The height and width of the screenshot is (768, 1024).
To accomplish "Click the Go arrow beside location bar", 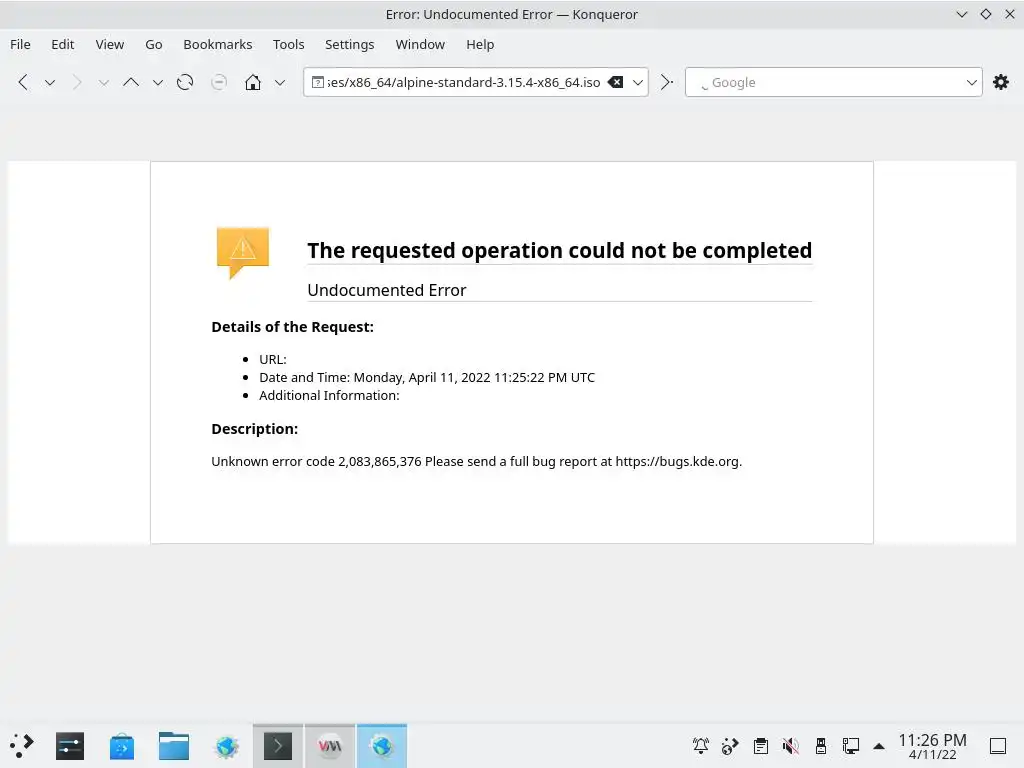I will point(666,82).
